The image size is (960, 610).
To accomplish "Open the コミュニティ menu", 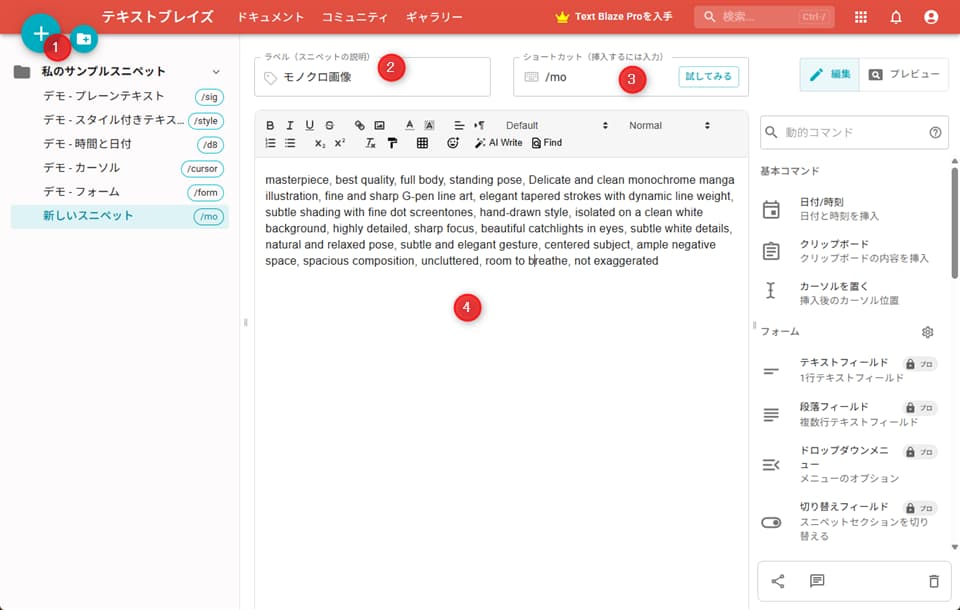I will click(x=355, y=17).
